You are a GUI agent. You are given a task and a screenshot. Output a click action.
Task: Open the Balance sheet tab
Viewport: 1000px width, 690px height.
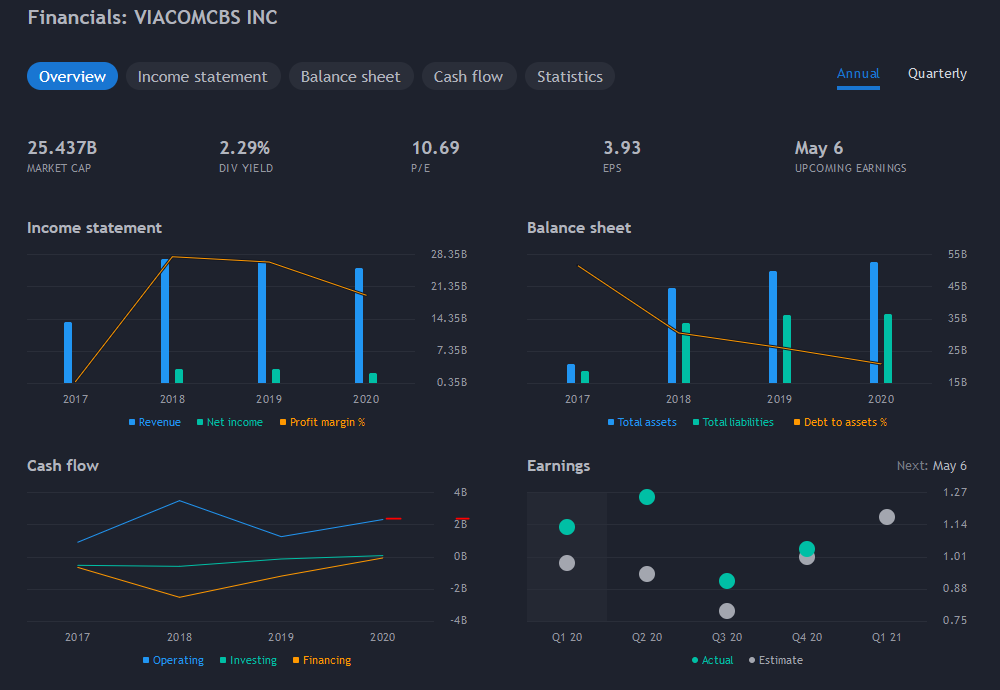coord(351,77)
